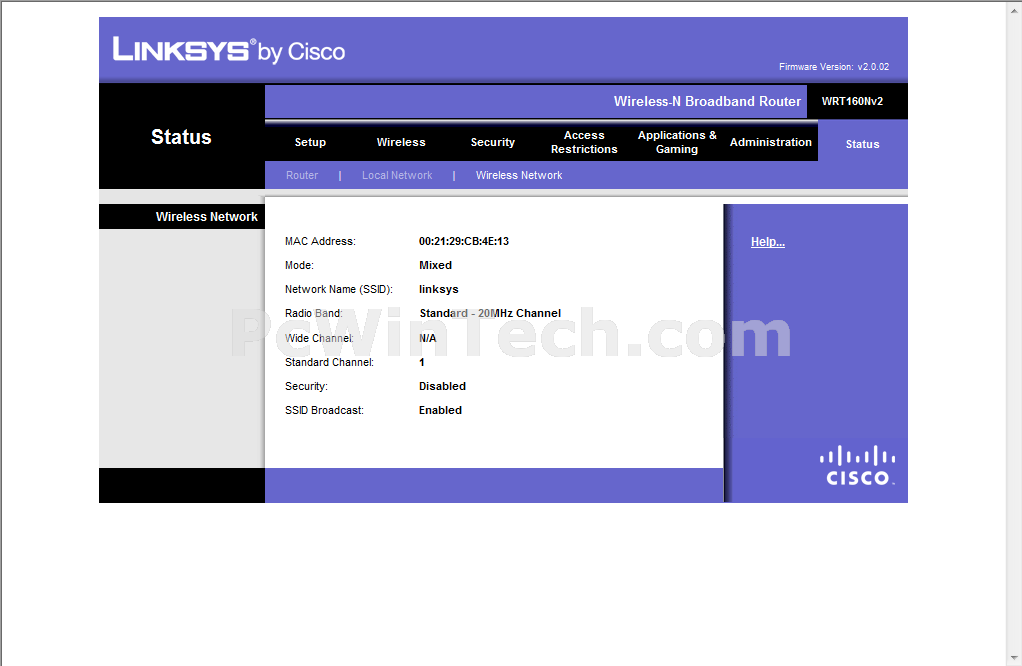Screen dimensions: 1022x666
Task: Click the "Network Name (SSID):" label
Action: pos(339,289)
